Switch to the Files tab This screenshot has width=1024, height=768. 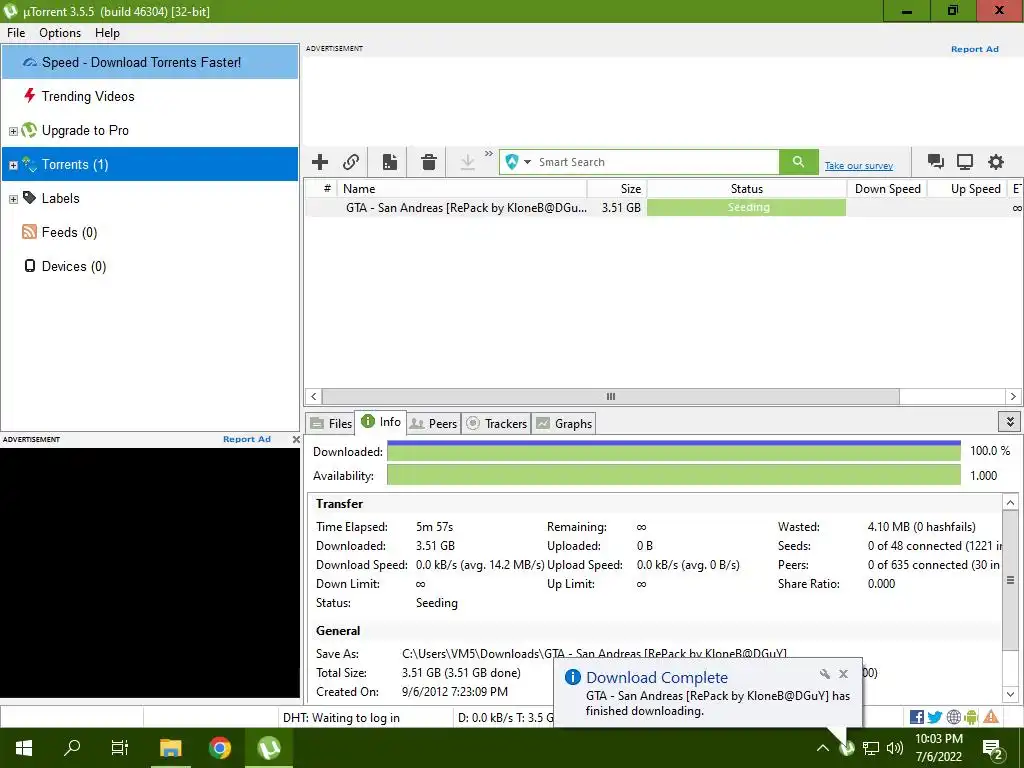coord(330,423)
